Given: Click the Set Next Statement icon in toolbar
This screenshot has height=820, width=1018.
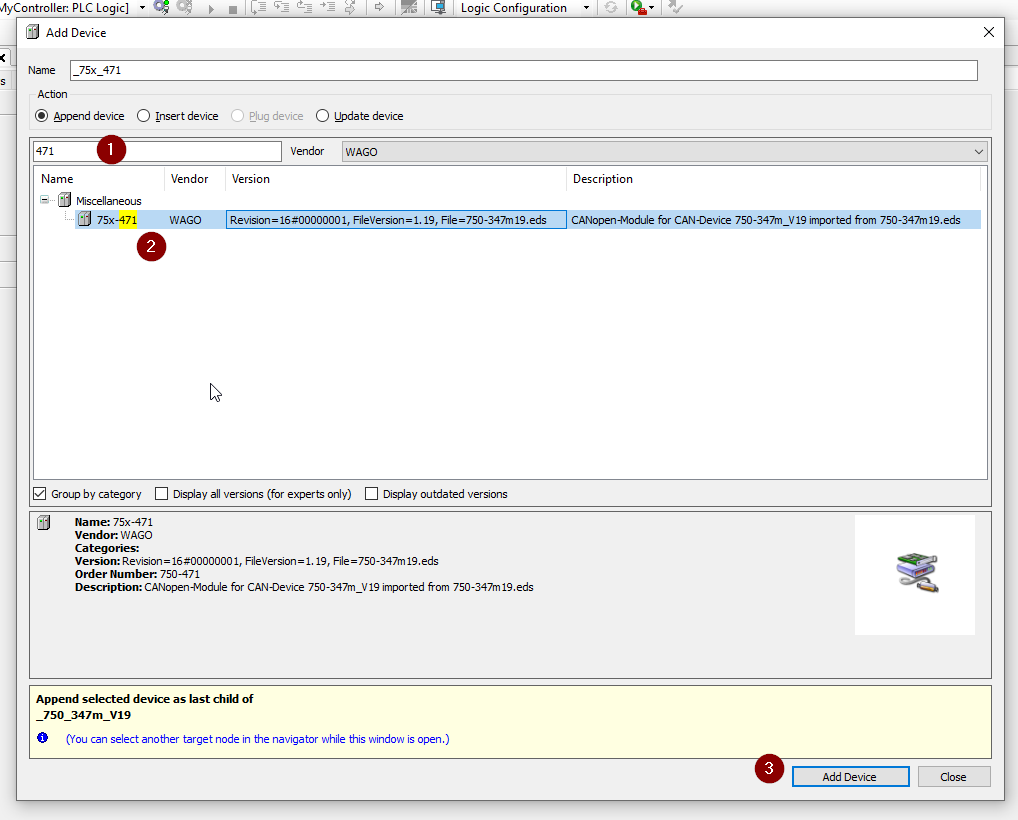Looking at the screenshot, I should (x=350, y=7).
